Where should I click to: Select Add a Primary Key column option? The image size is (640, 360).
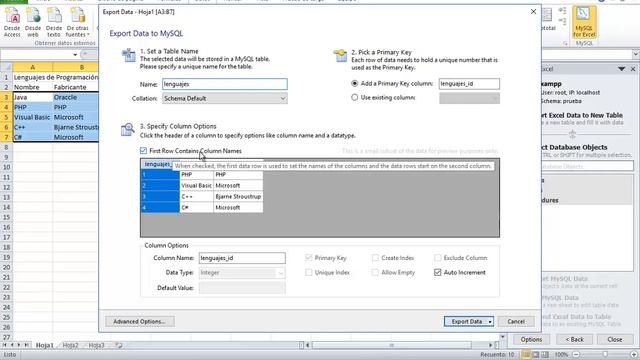(354, 83)
